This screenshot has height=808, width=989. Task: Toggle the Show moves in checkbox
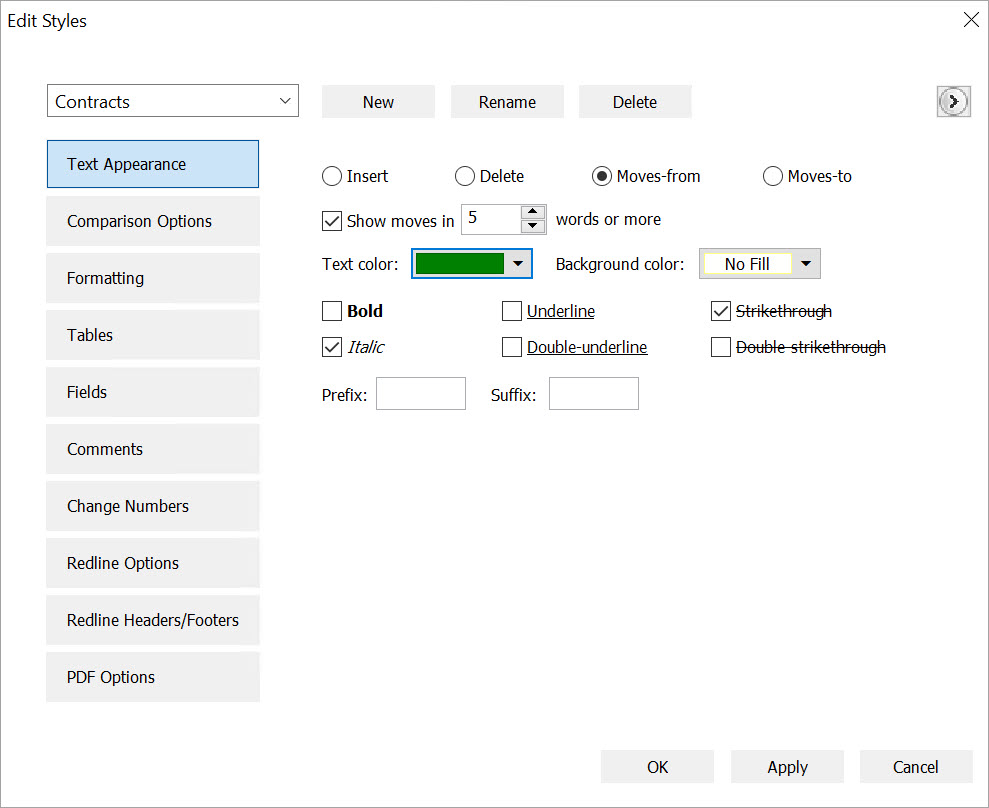(x=332, y=221)
